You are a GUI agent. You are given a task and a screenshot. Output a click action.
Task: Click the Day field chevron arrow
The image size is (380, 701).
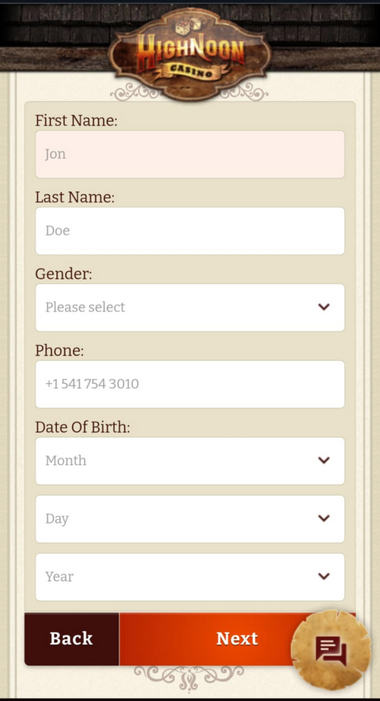(324, 519)
